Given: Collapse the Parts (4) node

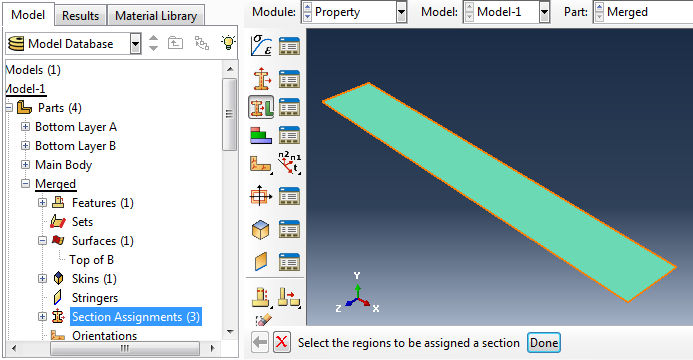Looking at the screenshot, I should (x=8, y=107).
